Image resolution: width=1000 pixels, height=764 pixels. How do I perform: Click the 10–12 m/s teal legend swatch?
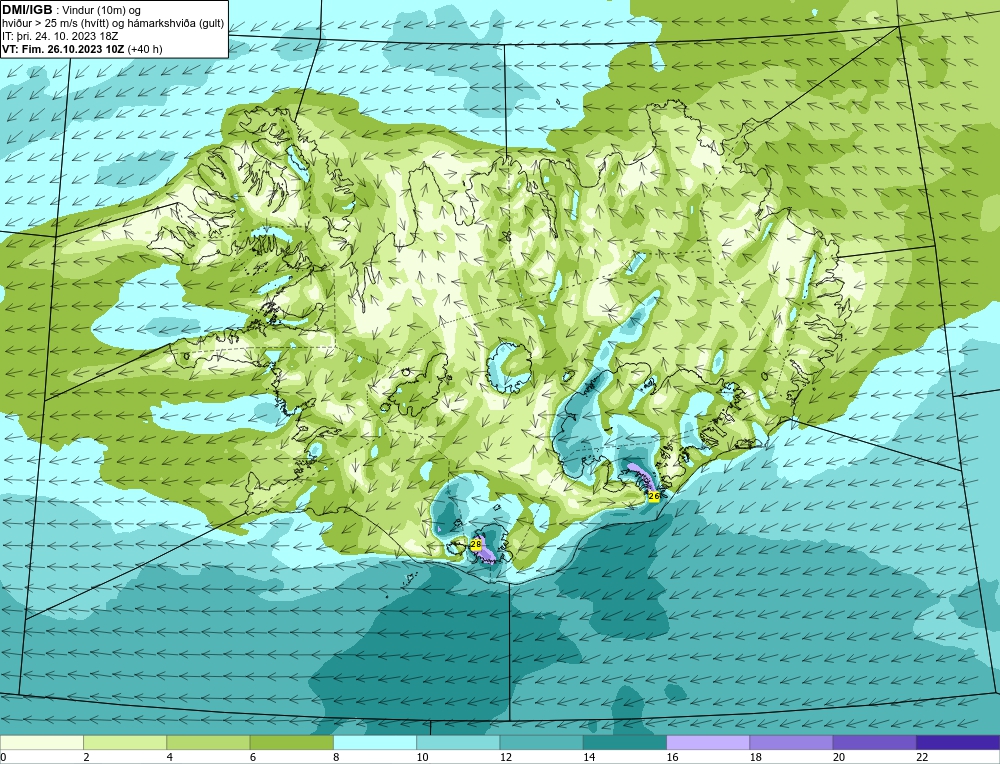(x=458, y=743)
